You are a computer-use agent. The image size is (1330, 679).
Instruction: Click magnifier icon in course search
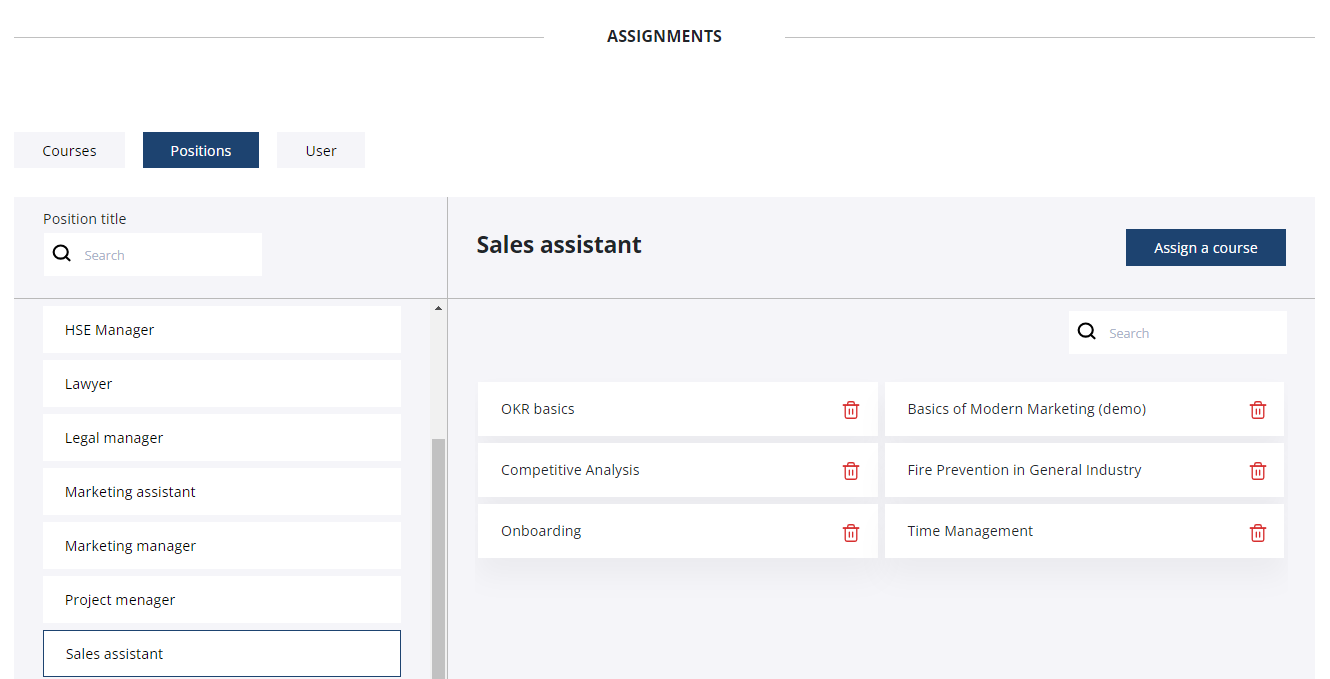click(1087, 332)
